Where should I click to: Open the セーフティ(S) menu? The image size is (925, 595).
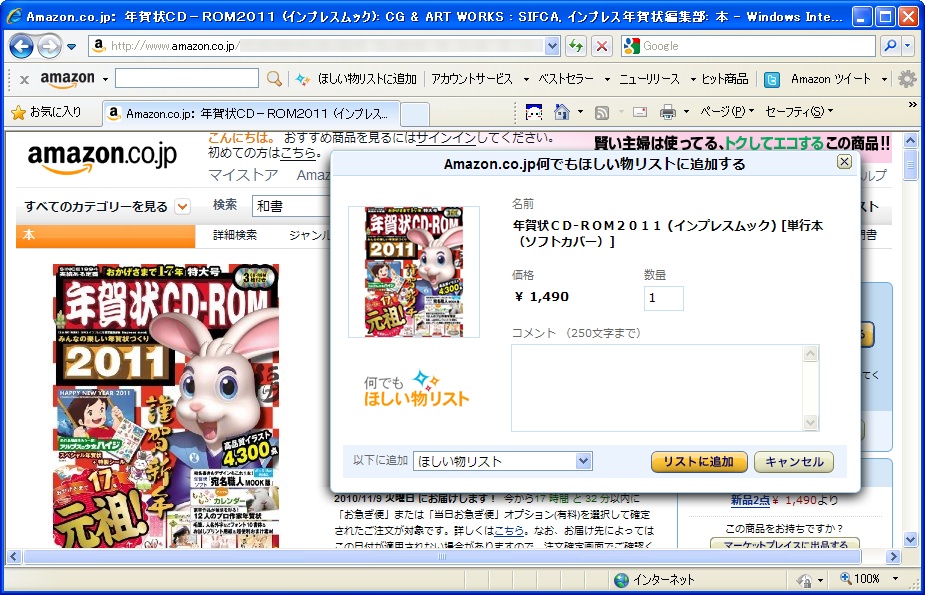point(799,111)
